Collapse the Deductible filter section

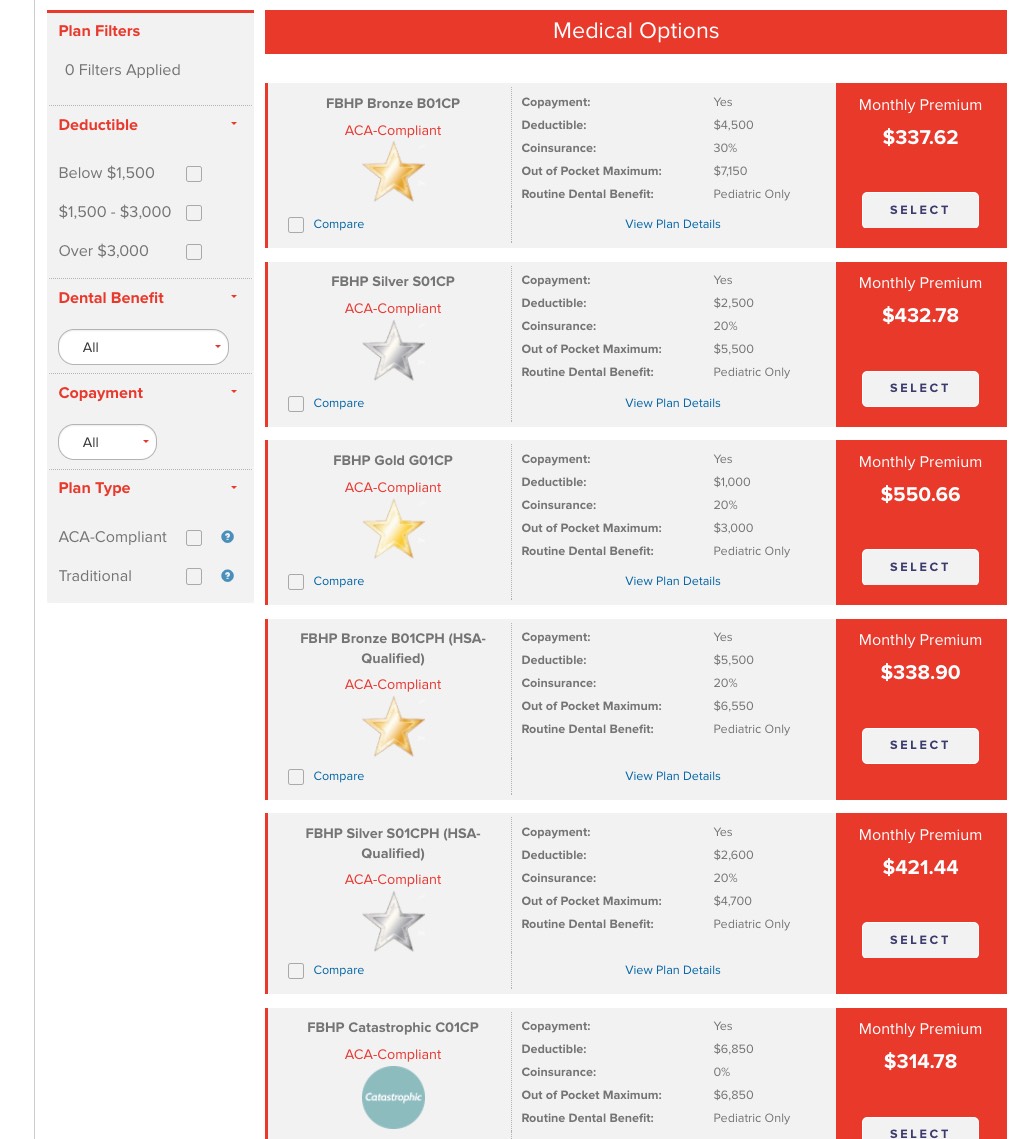[233, 125]
